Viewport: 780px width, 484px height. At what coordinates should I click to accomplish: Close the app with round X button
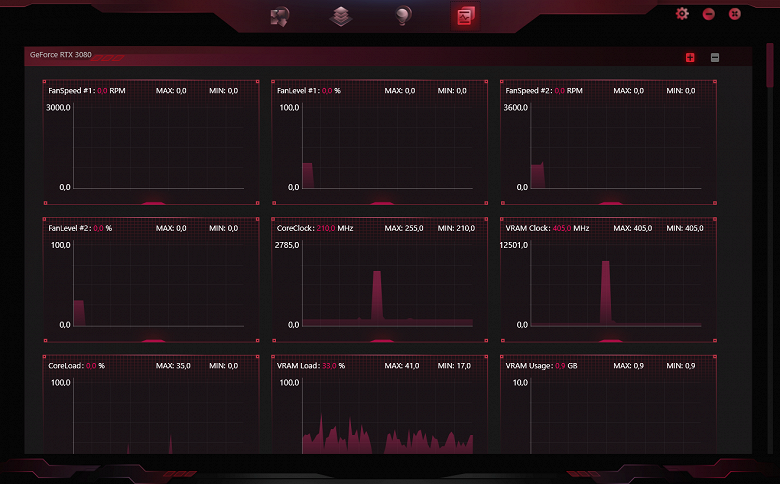coord(735,14)
